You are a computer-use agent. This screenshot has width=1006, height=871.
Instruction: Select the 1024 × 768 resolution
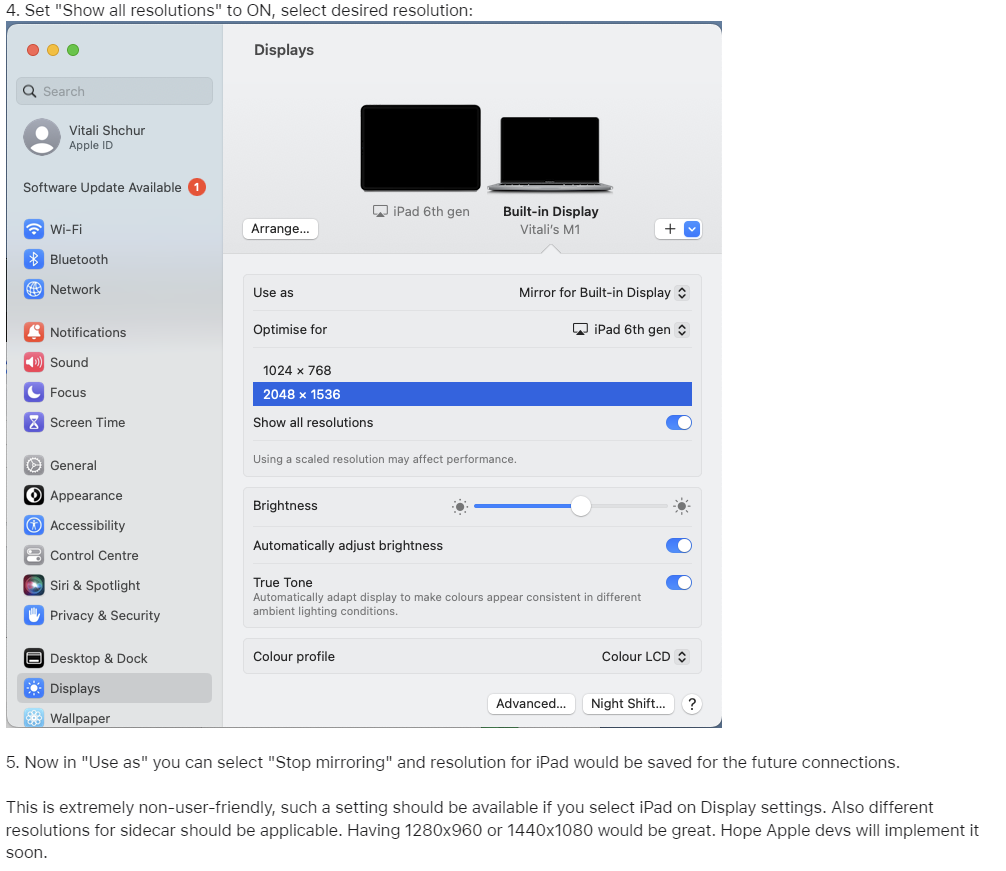point(472,371)
